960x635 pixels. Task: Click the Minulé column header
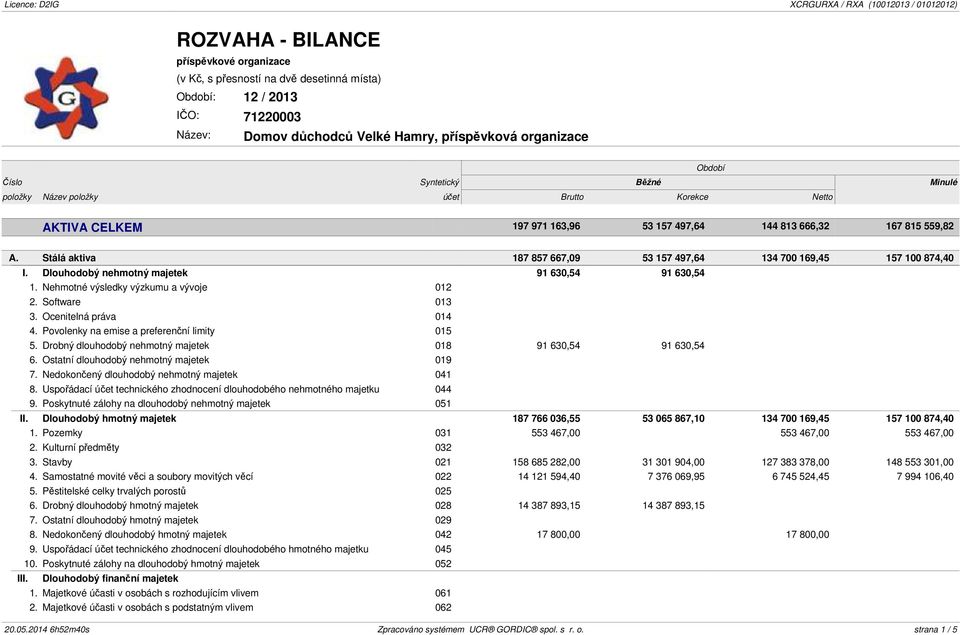coord(943,182)
